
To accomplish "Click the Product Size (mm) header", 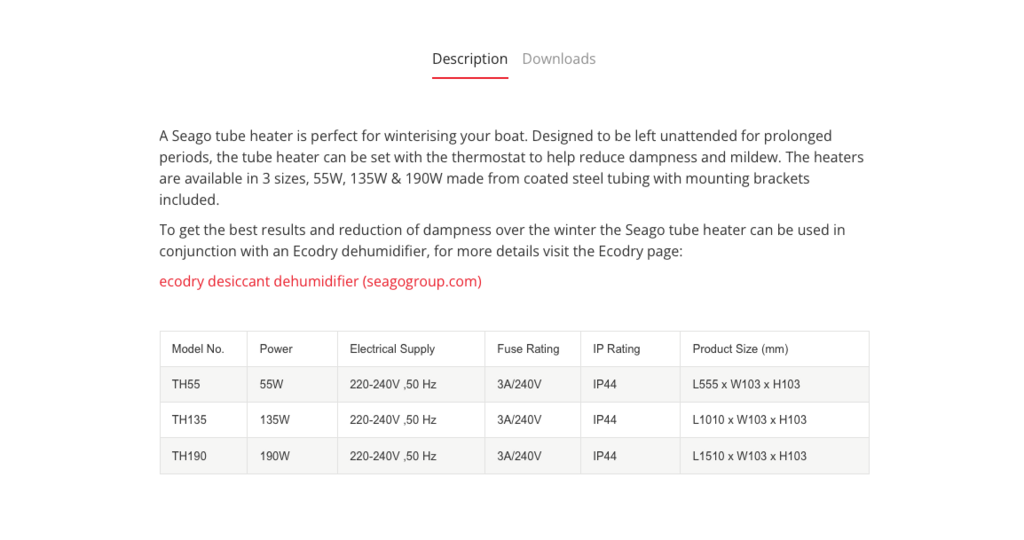I will pos(775,349).
